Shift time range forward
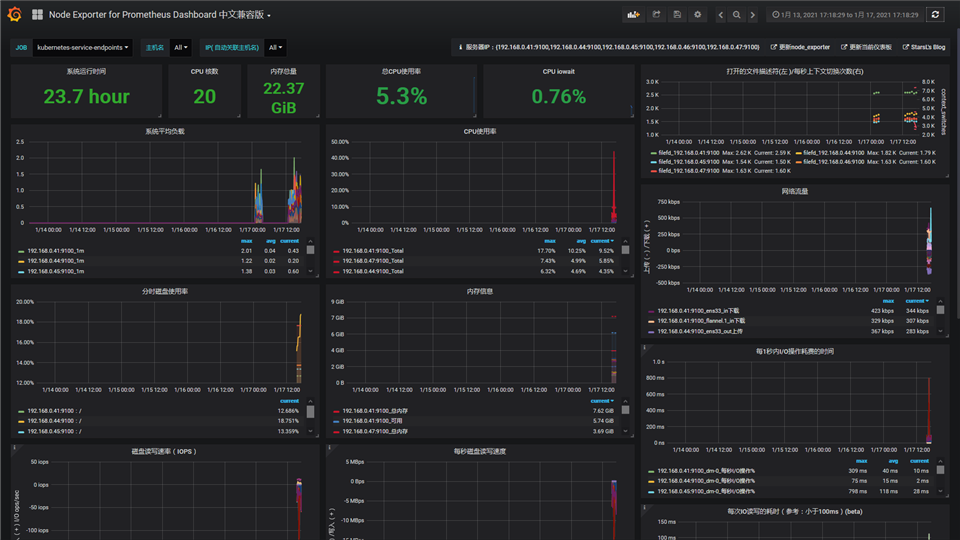Viewport: 960px width, 540px height. pyautogui.click(x=752, y=15)
